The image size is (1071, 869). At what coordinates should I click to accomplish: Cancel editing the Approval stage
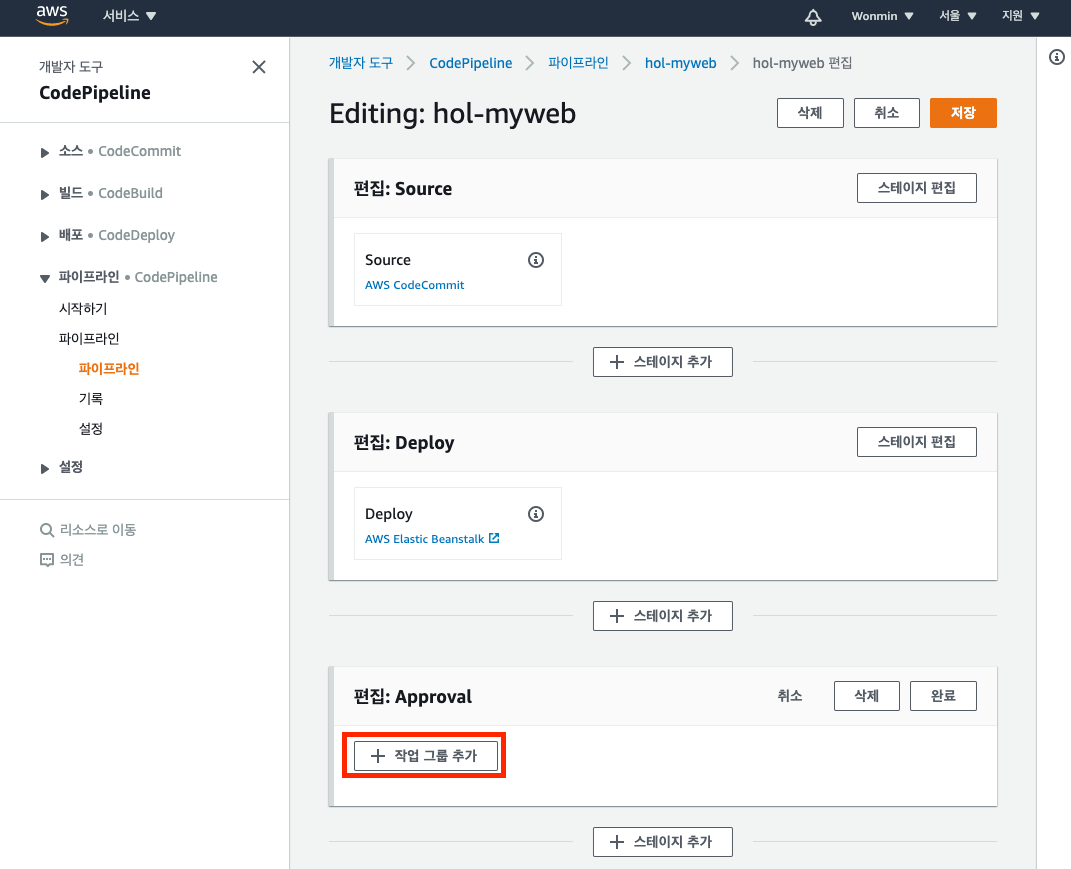click(x=790, y=695)
